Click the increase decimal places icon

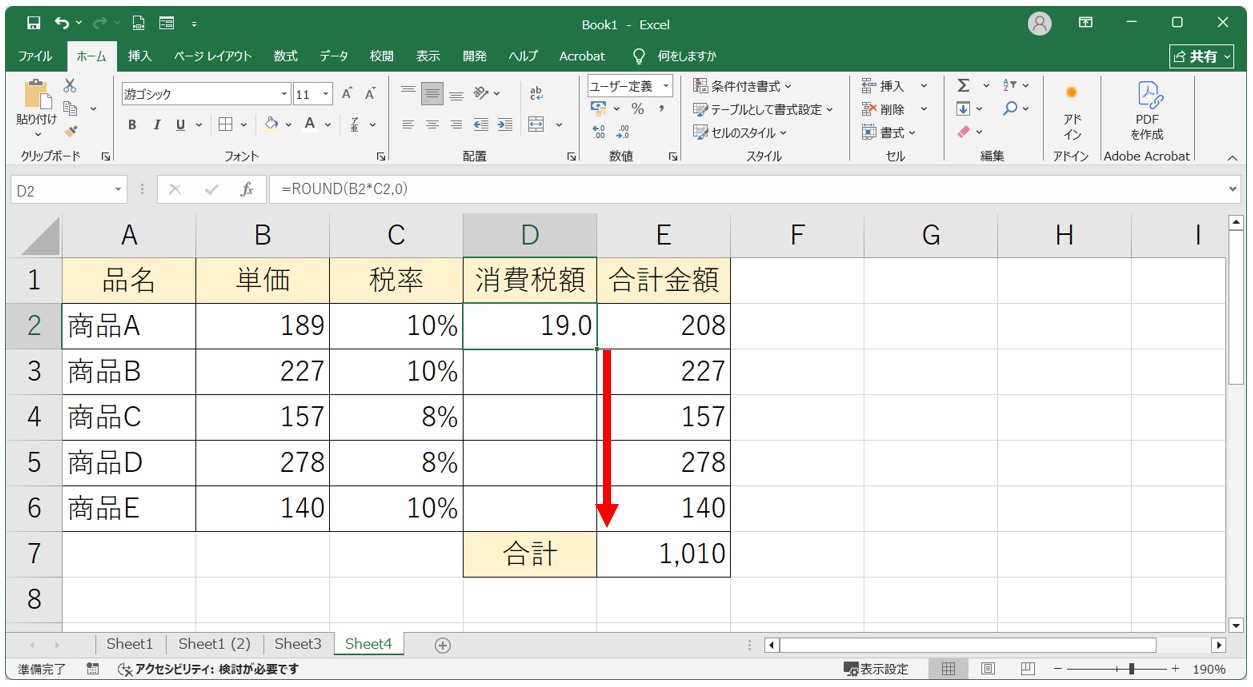click(600, 131)
